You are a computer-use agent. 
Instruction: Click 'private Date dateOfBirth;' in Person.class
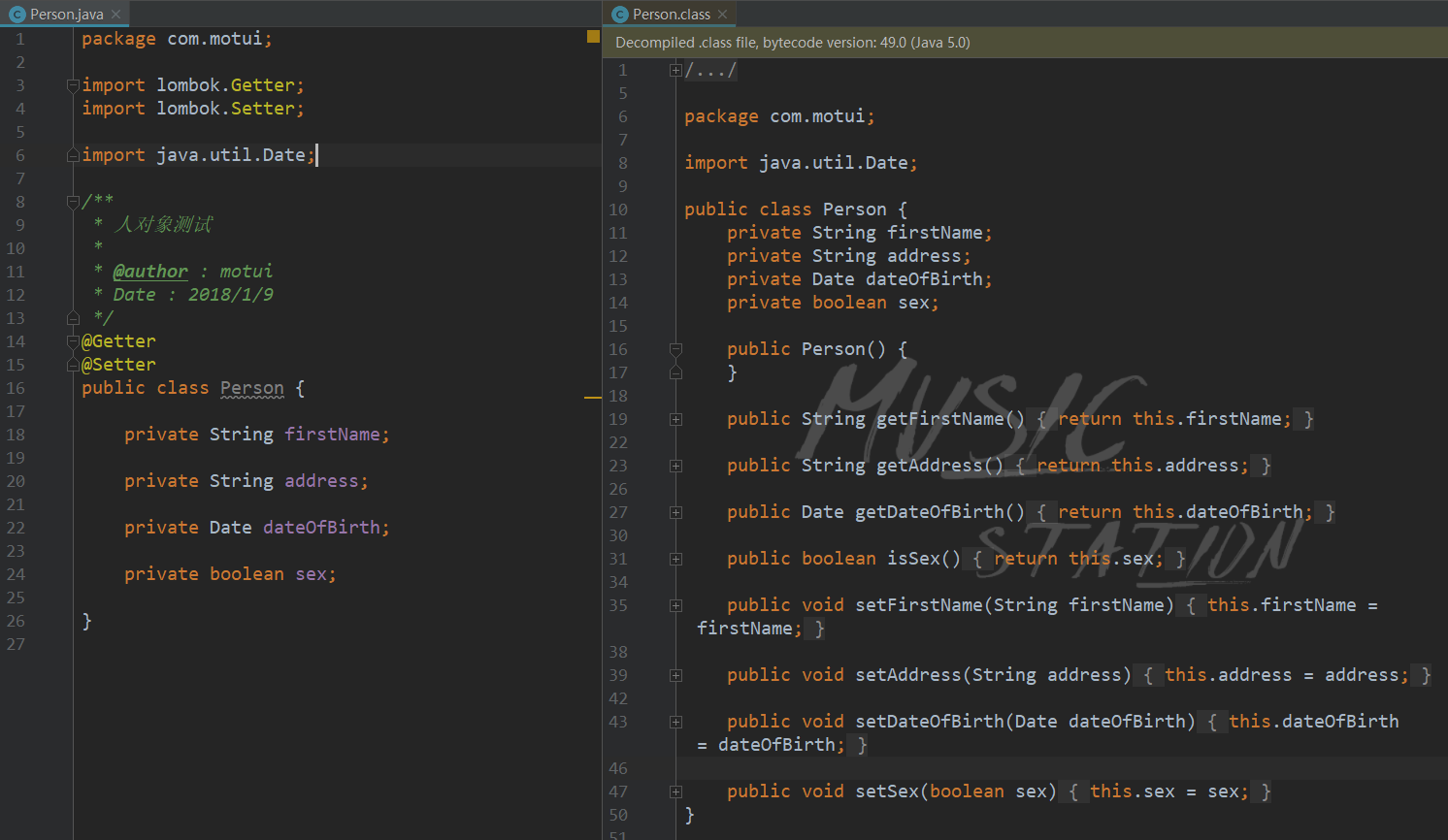[860, 279]
